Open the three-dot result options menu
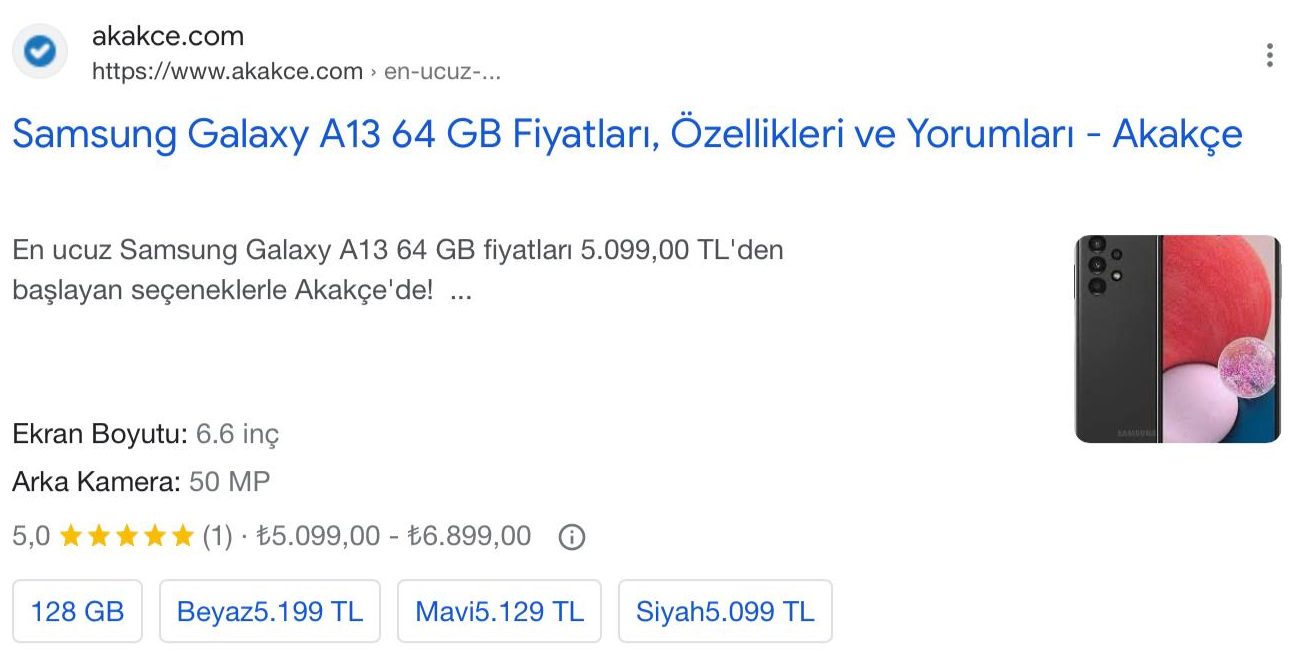The height and width of the screenshot is (652, 1297). coord(1269,55)
